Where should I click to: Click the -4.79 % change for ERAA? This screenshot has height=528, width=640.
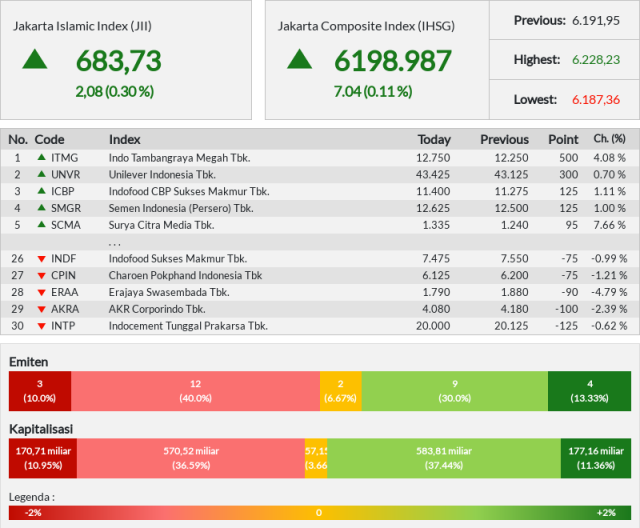609,292
